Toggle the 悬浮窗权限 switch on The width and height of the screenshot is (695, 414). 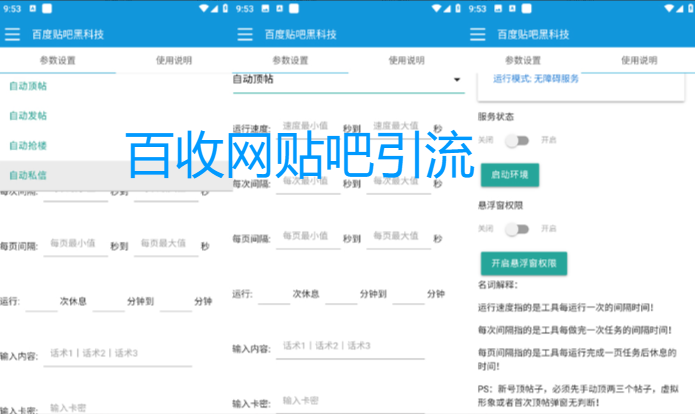[517, 229]
